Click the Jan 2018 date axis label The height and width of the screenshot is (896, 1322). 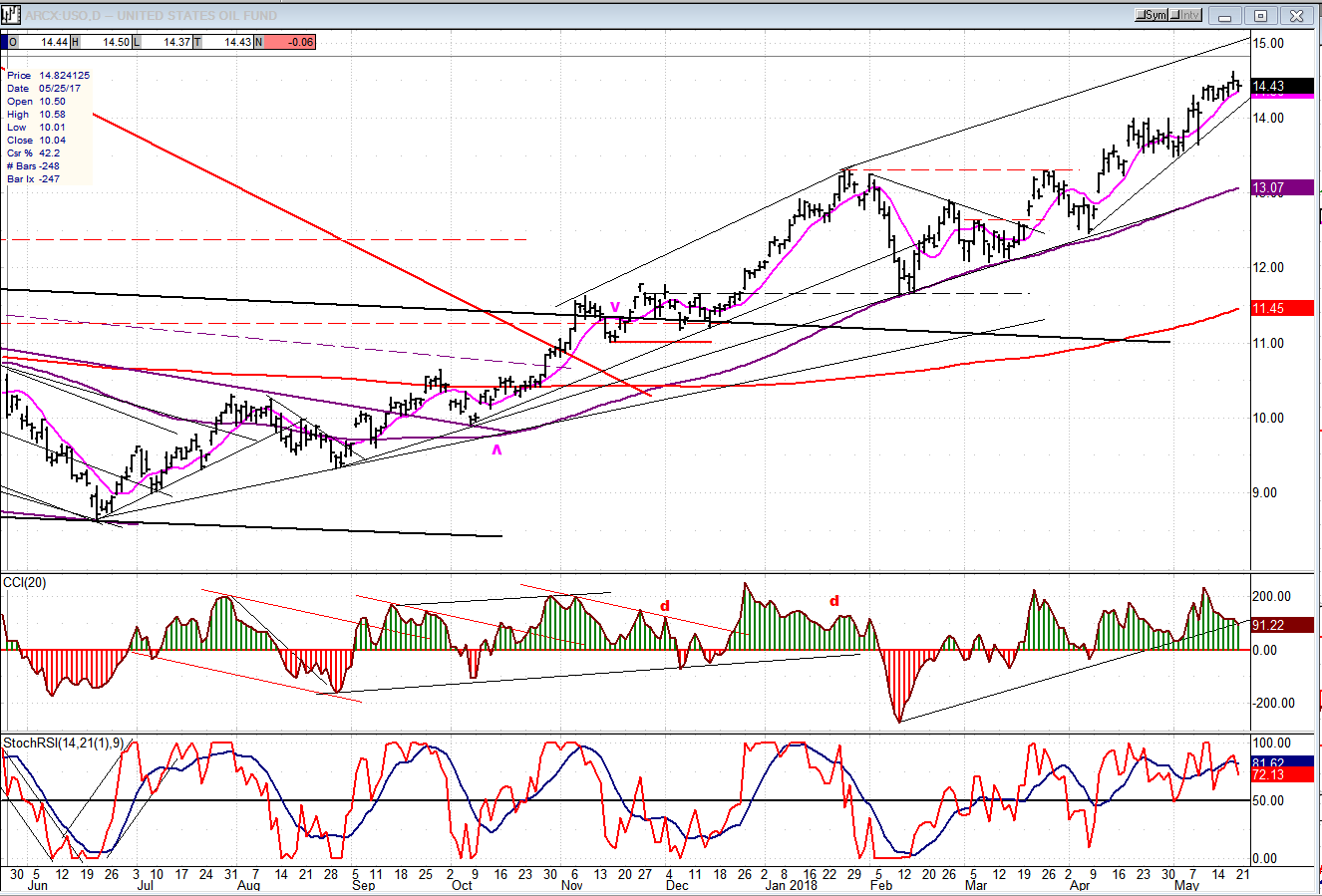(x=789, y=884)
